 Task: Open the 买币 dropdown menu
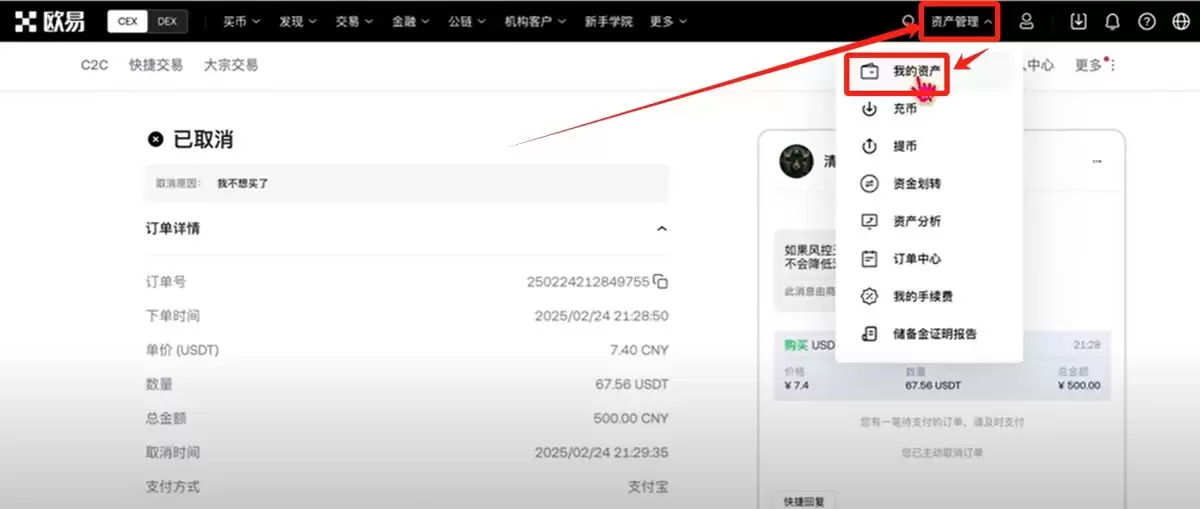241,21
